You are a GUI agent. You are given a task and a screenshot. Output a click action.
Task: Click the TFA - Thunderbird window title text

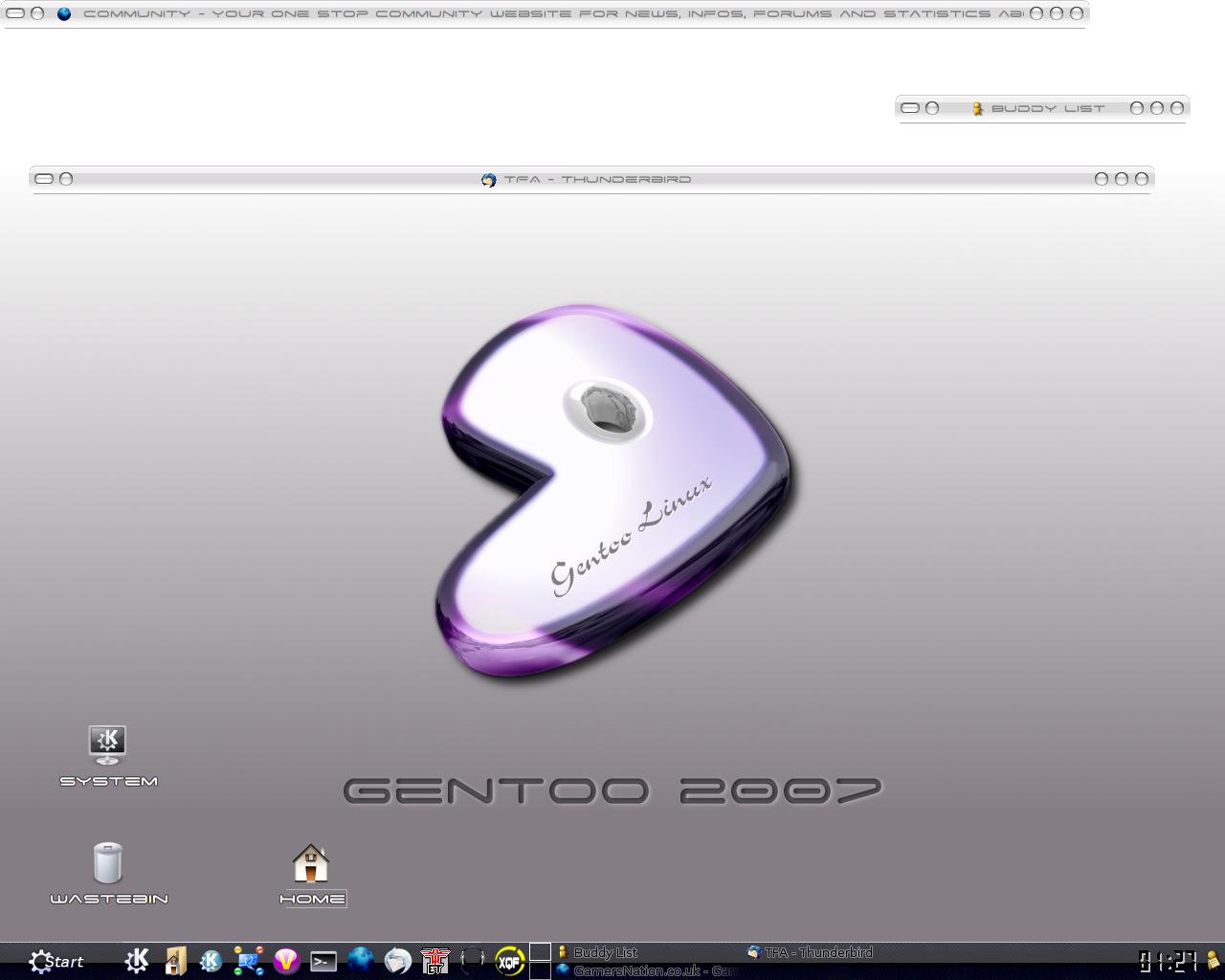597,179
